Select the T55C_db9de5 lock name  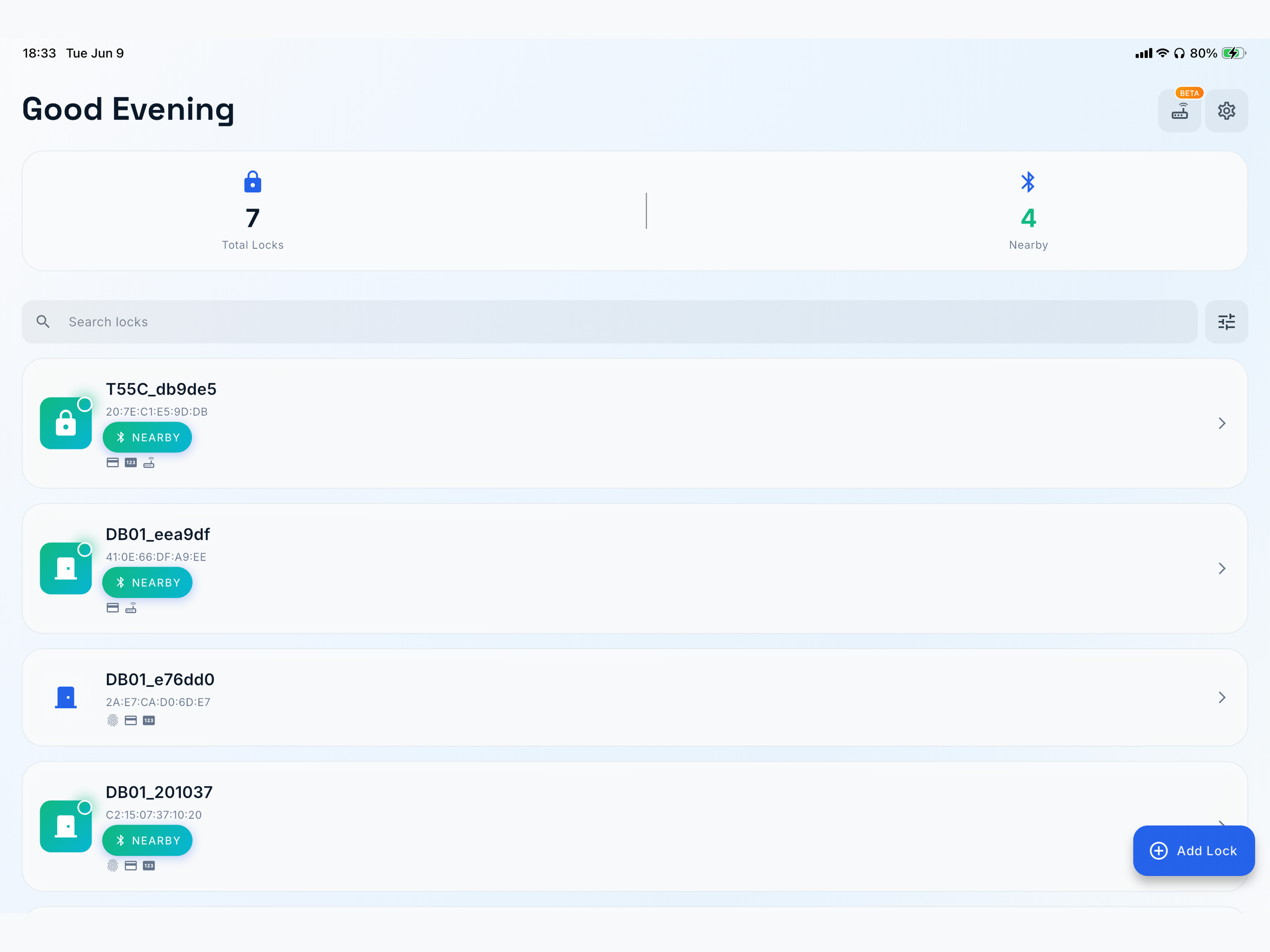click(x=161, y=389)
